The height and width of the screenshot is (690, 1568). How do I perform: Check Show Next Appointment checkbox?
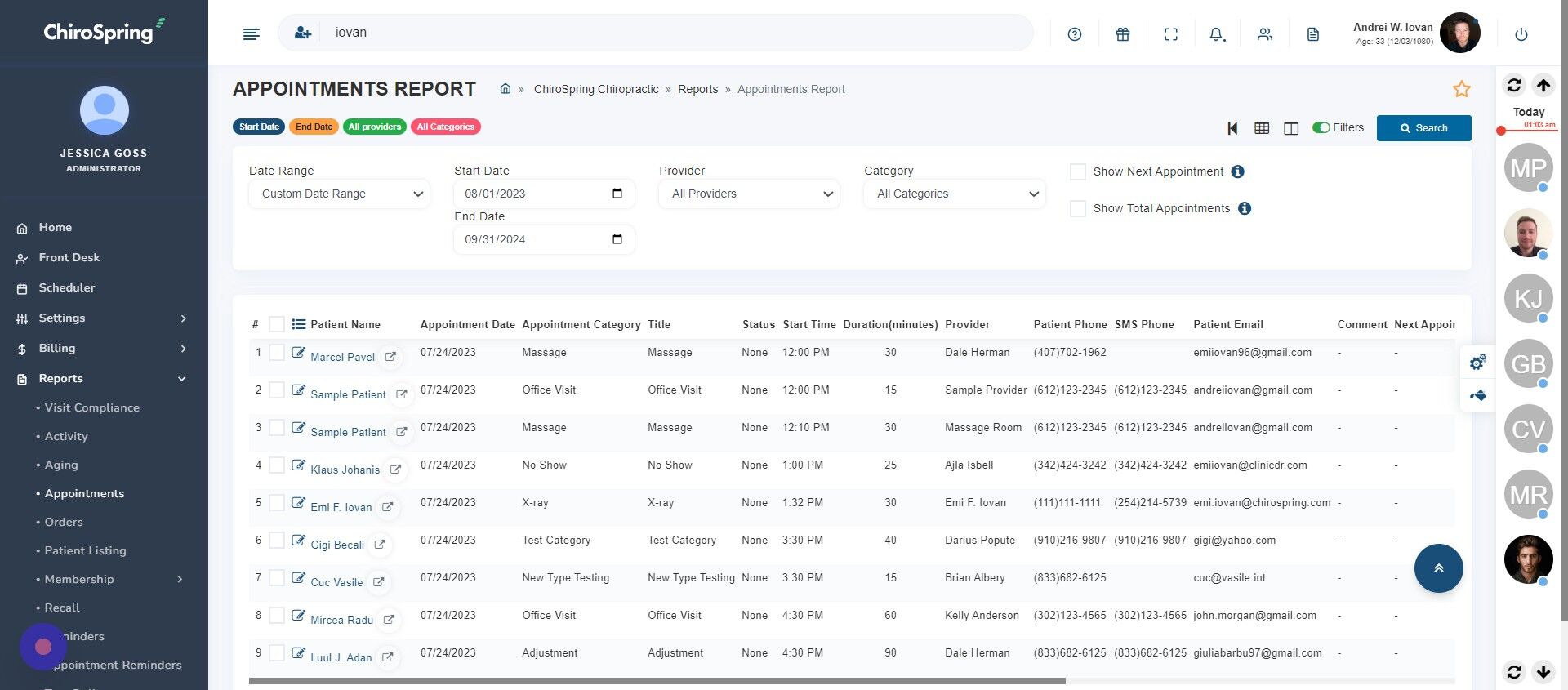pos(1078,171)
